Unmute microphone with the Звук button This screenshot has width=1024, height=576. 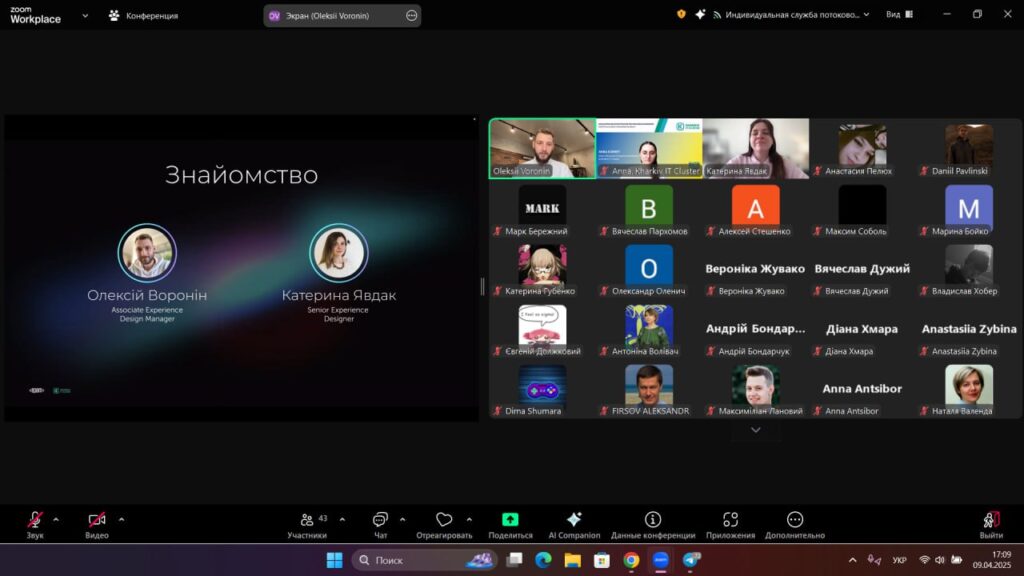click(x=35, y=525)
